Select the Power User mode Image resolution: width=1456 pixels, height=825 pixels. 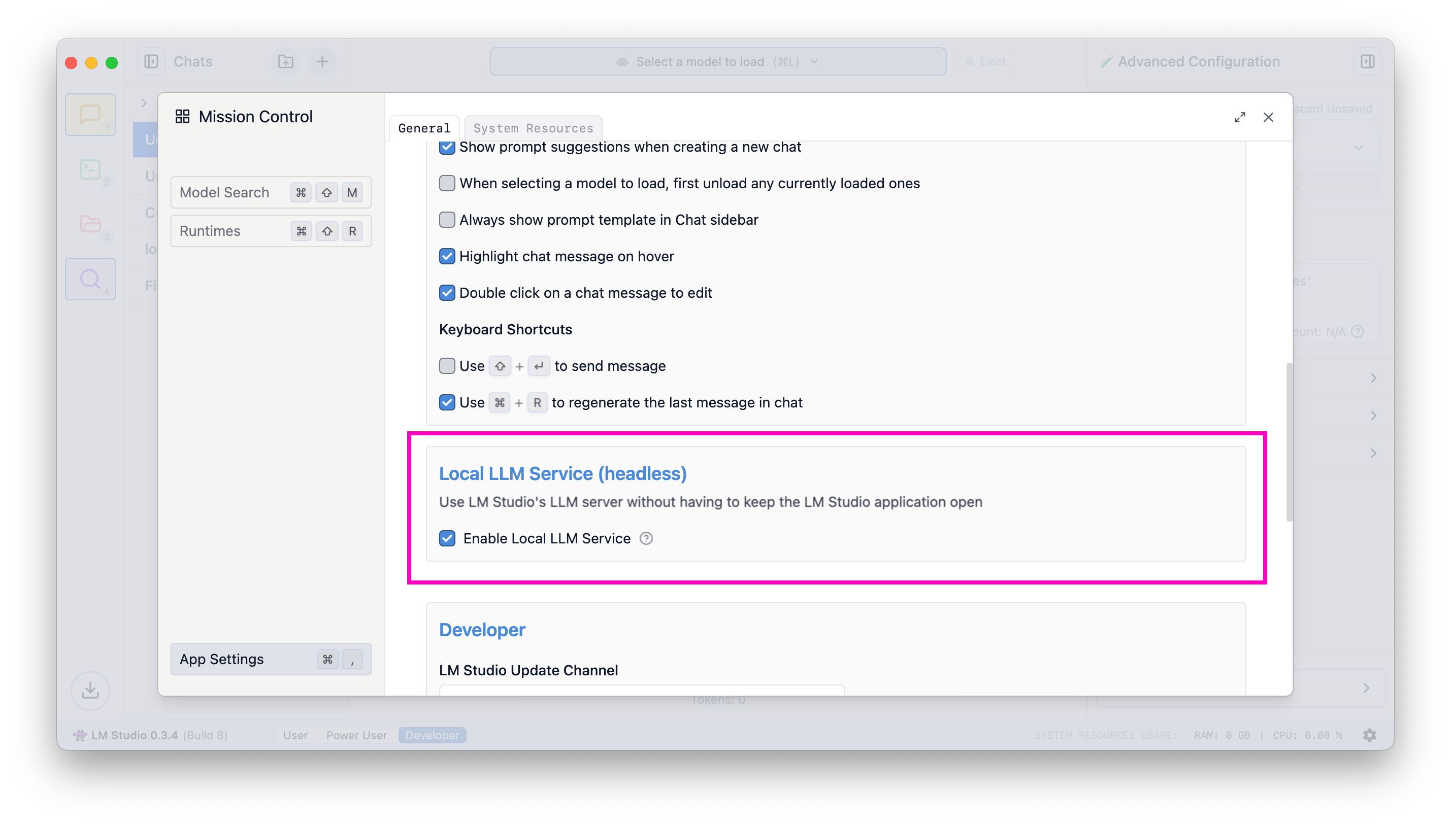[356, 735]
